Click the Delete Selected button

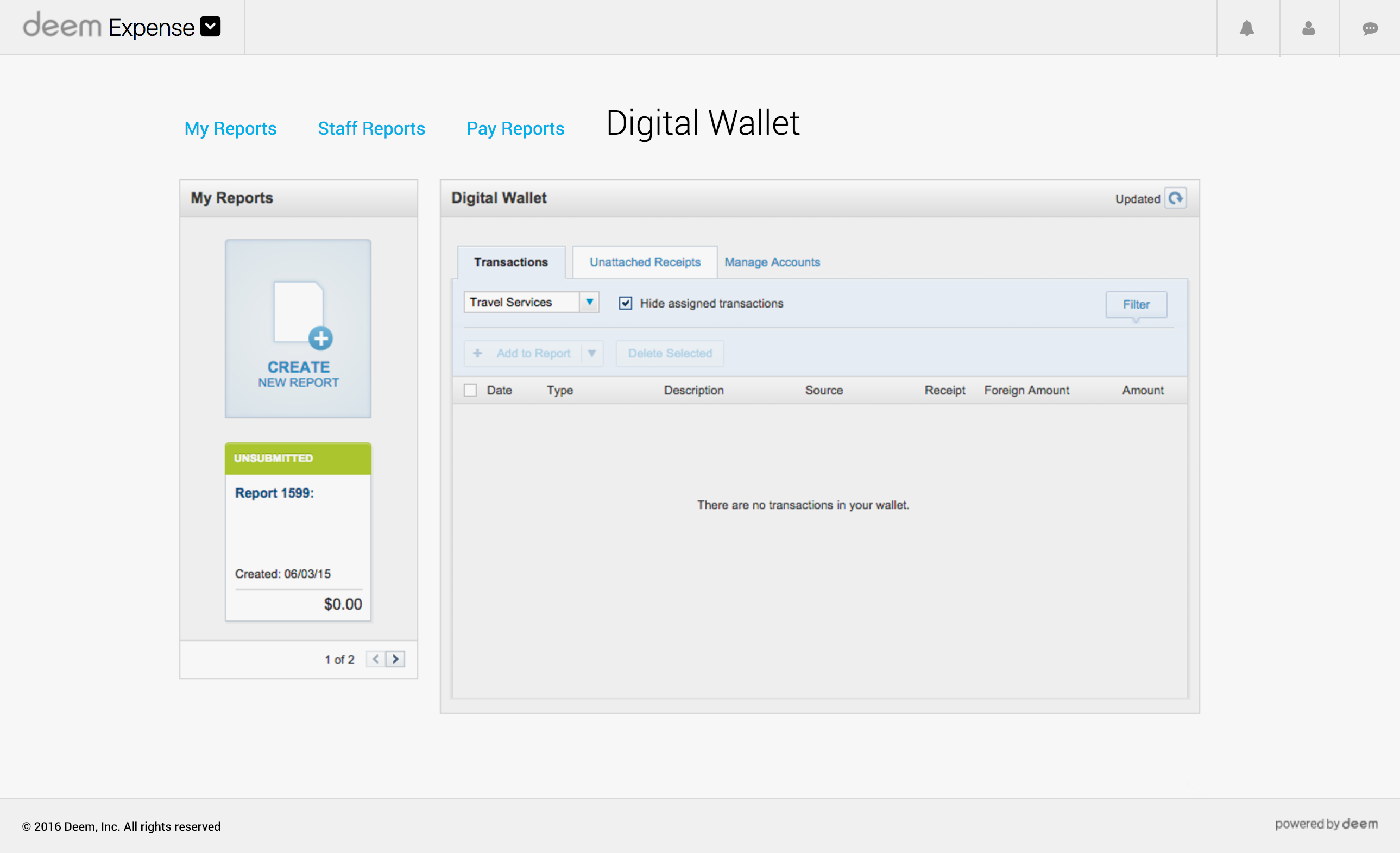click(670, 353)
